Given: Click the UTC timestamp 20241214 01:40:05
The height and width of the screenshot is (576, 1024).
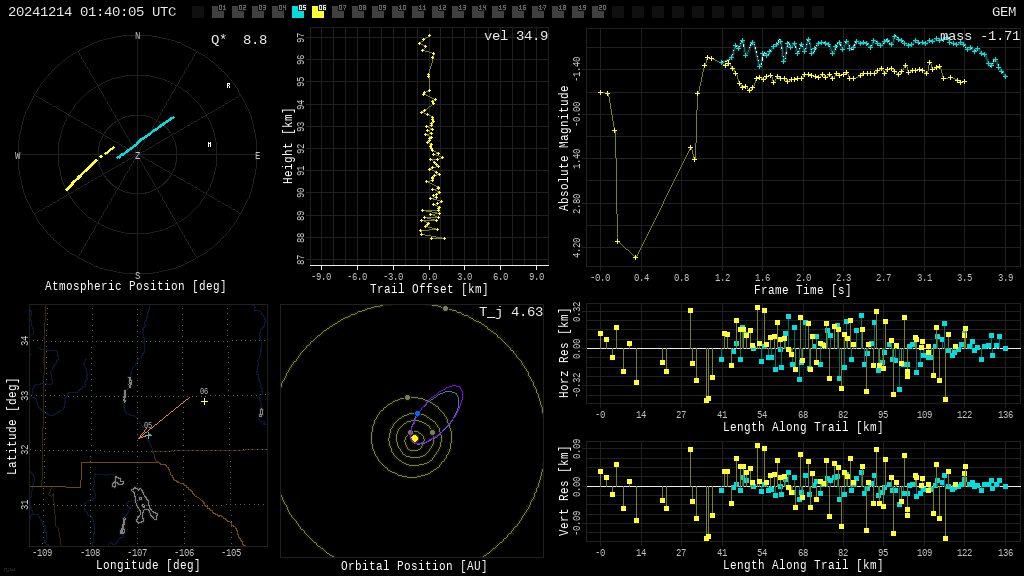Looking at the screenshot, I should pos(92,12).
